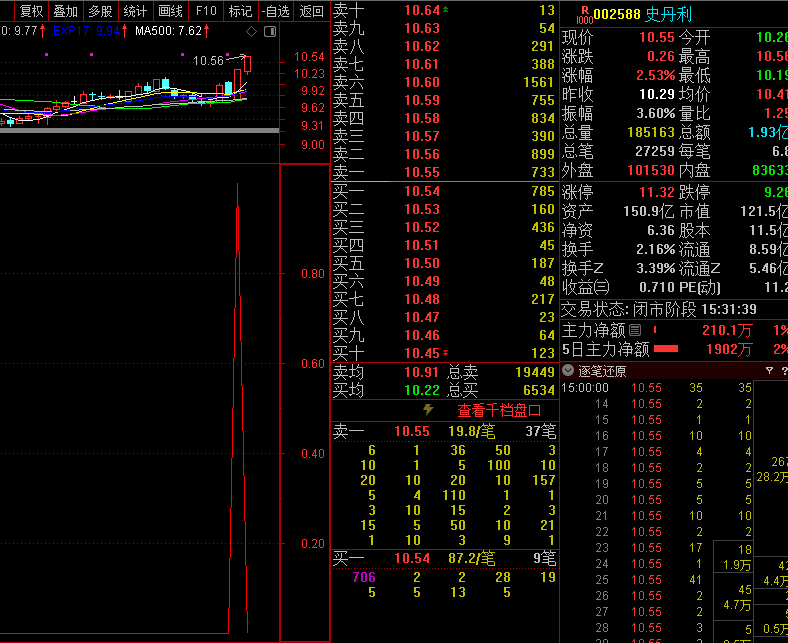The image size is (788, 643).
Task: Open the 主力净额 detail list icon
Action: (634, 330)
